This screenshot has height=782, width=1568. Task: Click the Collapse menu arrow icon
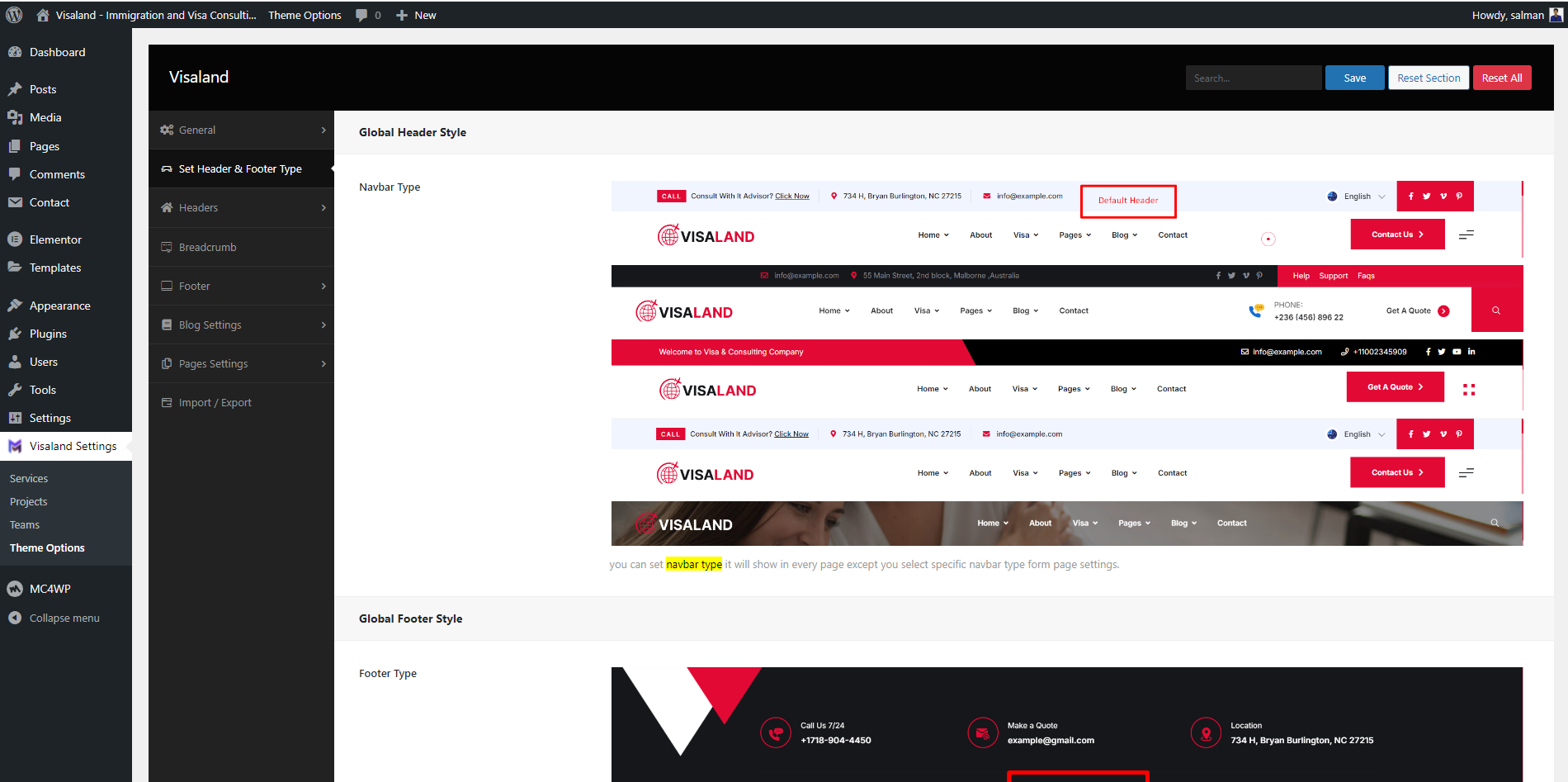(15, 618)
